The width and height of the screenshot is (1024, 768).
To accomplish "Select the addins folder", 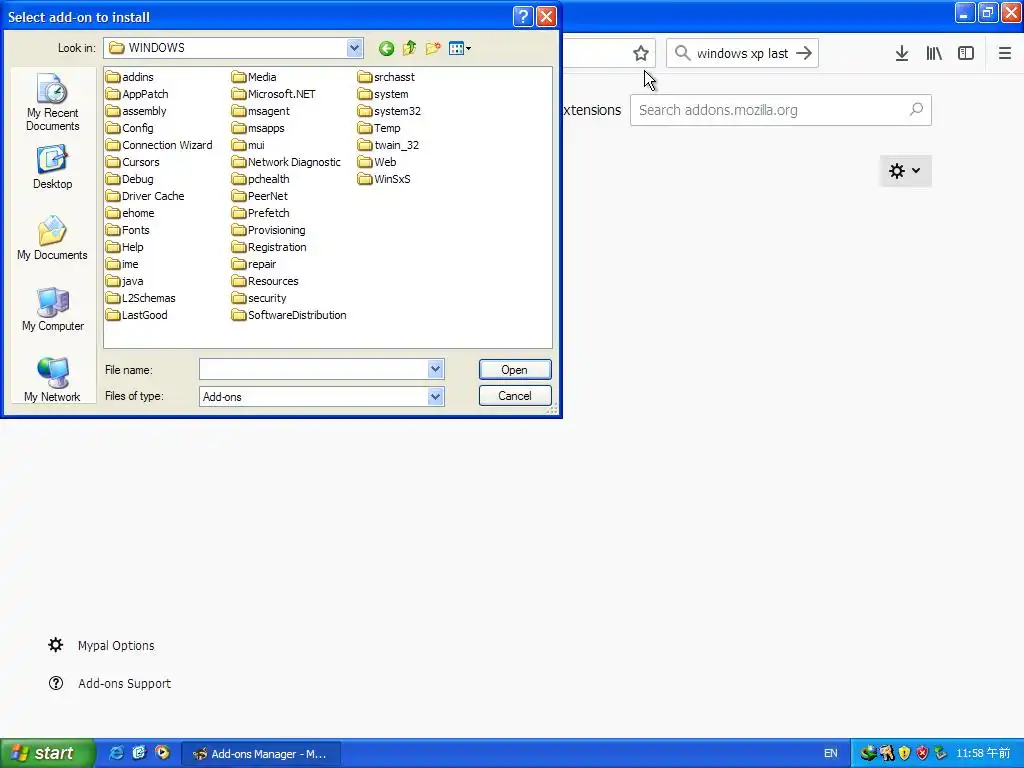I will (x=130, y=77).
